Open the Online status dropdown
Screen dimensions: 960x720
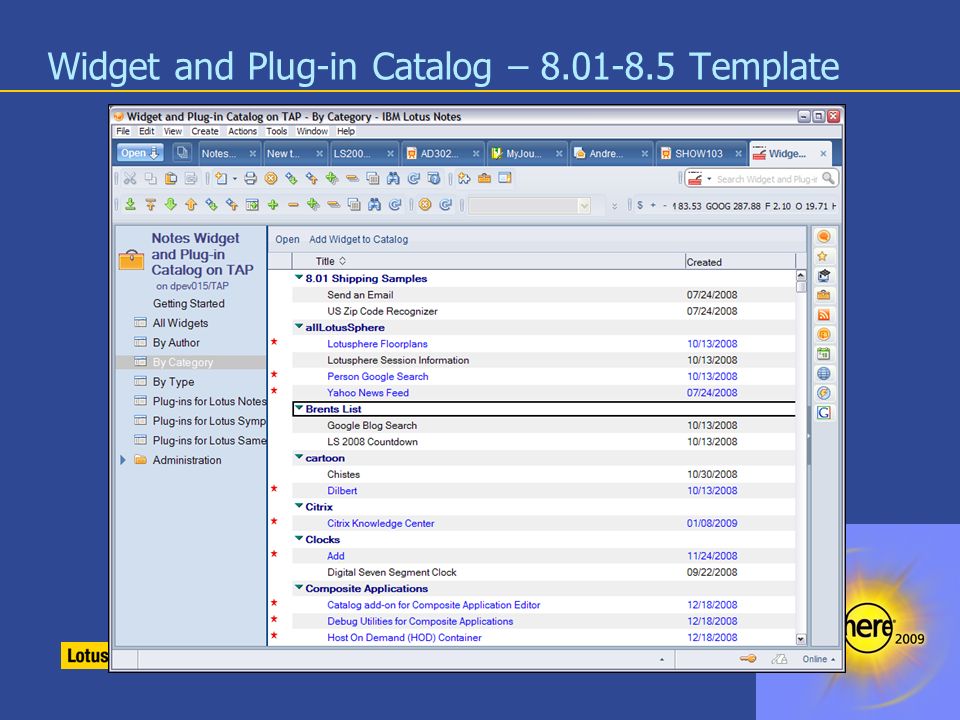tap(819, 659)
